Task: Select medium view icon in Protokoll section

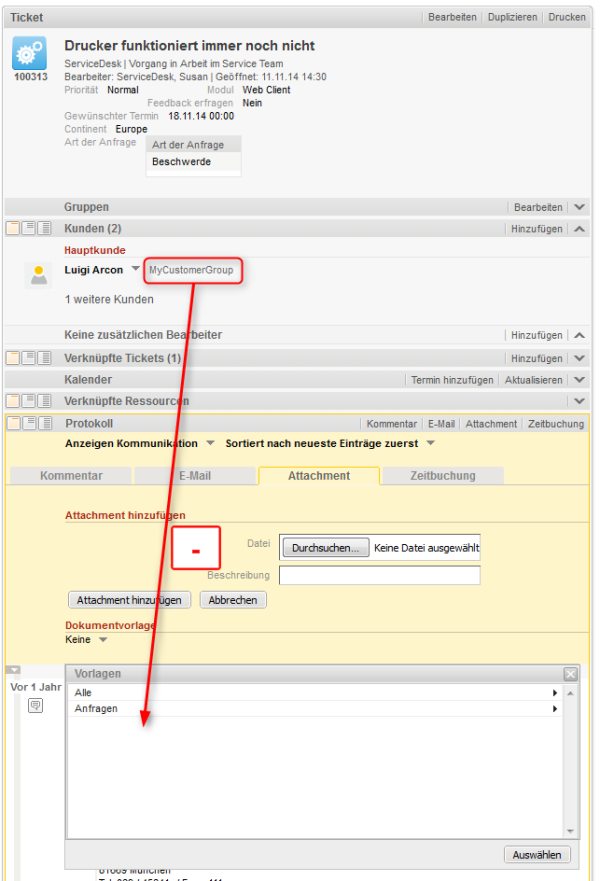Action: [x=29, y=423]
